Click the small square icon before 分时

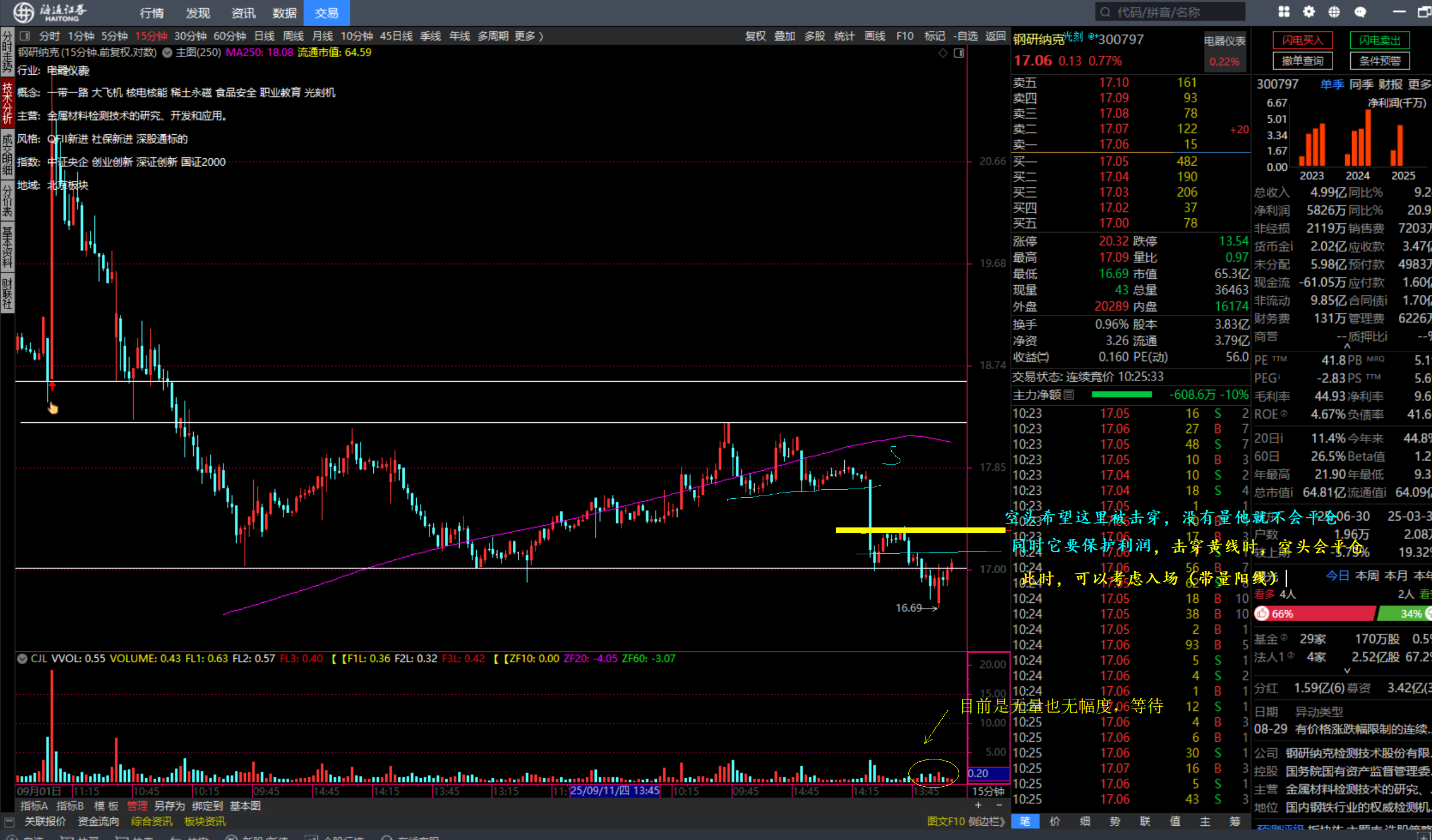click(x=25, y=36)
